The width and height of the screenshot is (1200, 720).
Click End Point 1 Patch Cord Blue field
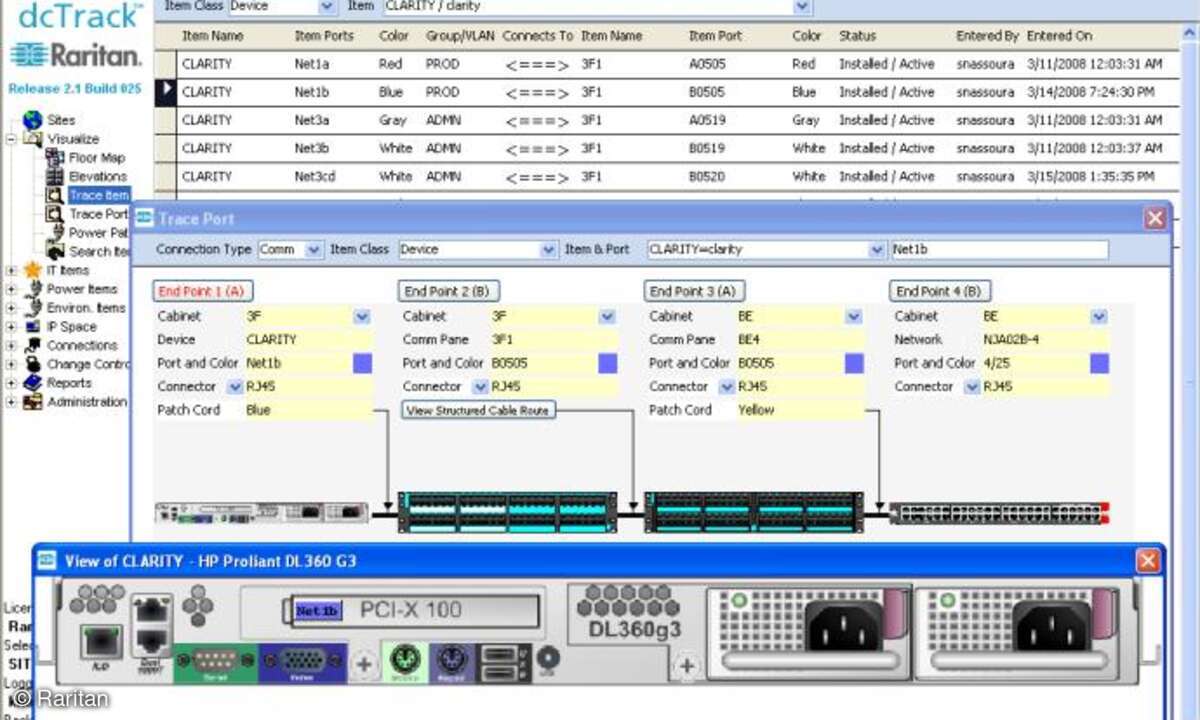308,410
